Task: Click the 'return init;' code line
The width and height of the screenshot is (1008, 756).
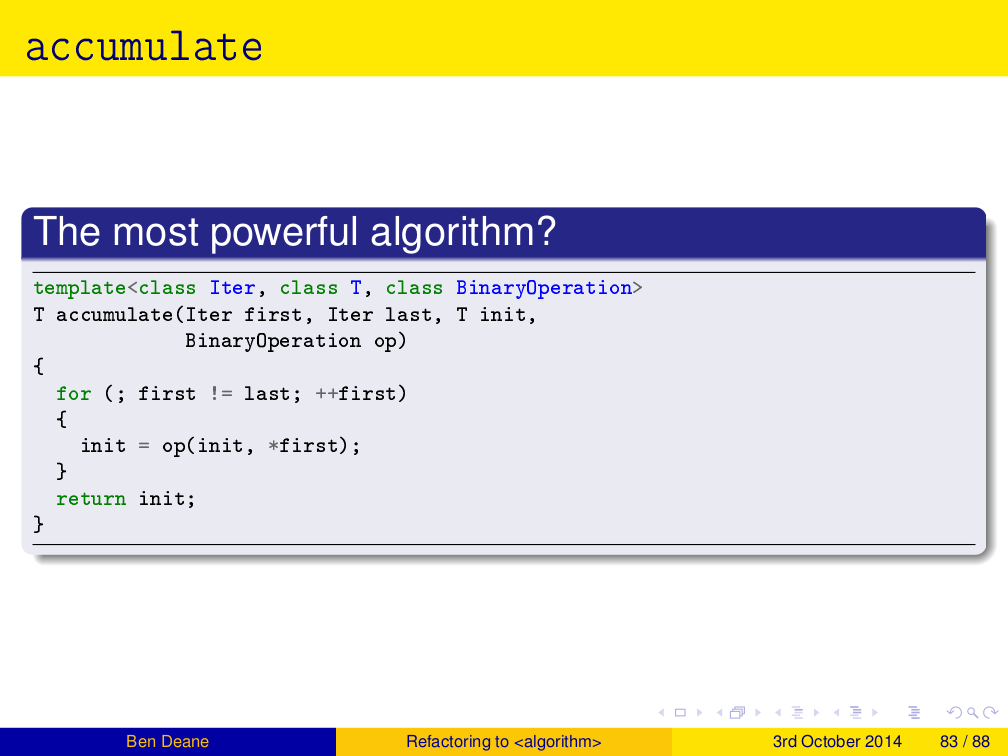Action: coord(126,498)
